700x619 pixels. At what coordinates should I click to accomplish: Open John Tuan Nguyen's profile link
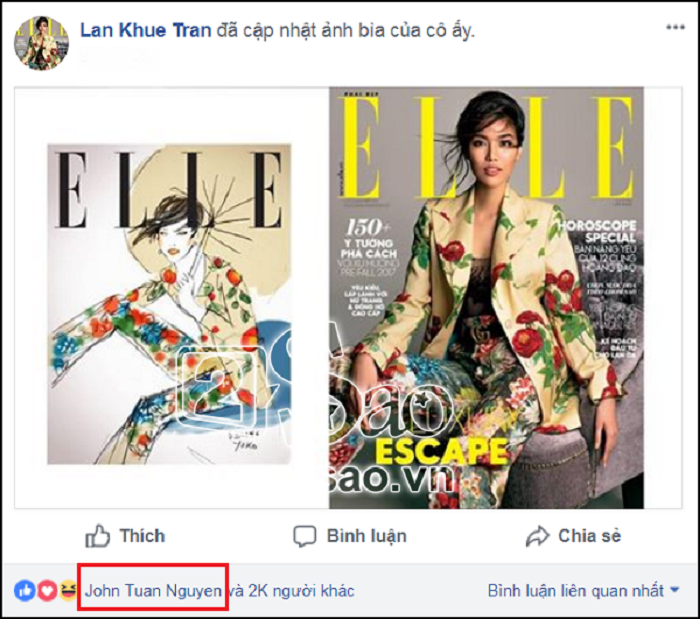click(153, 591)
